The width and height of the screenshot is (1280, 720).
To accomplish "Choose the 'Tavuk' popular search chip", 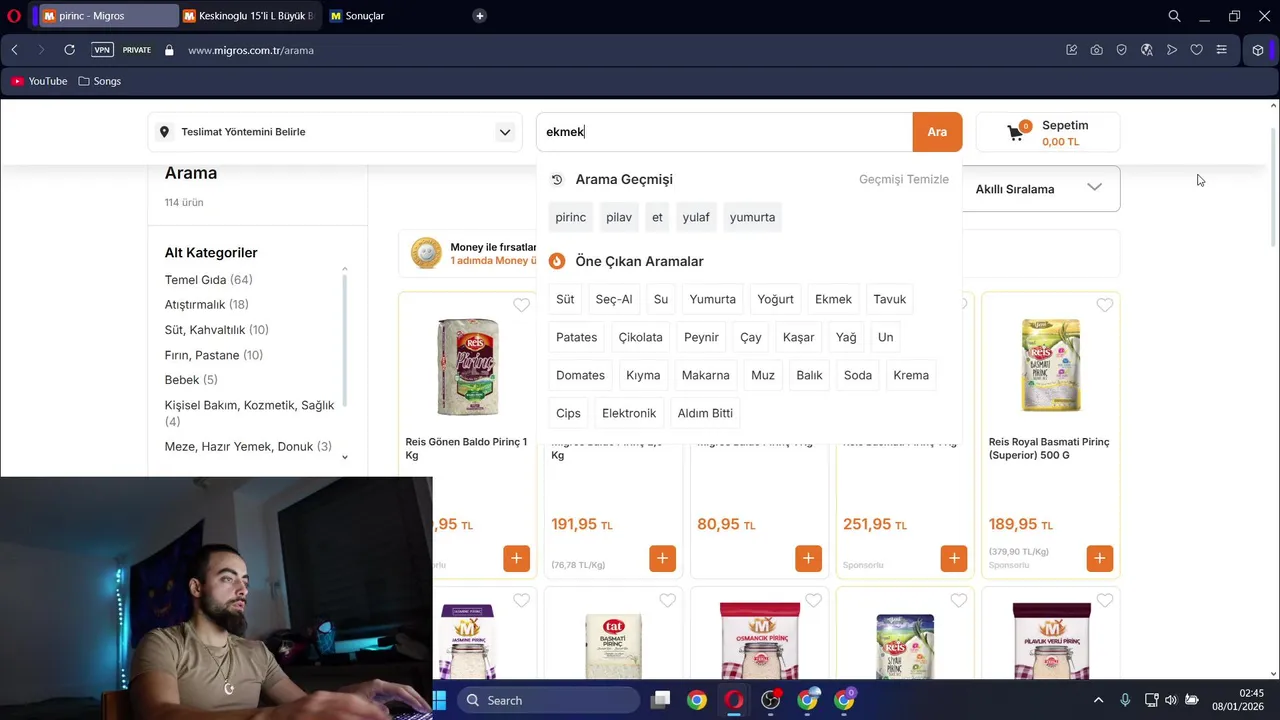I will point(889,299).
